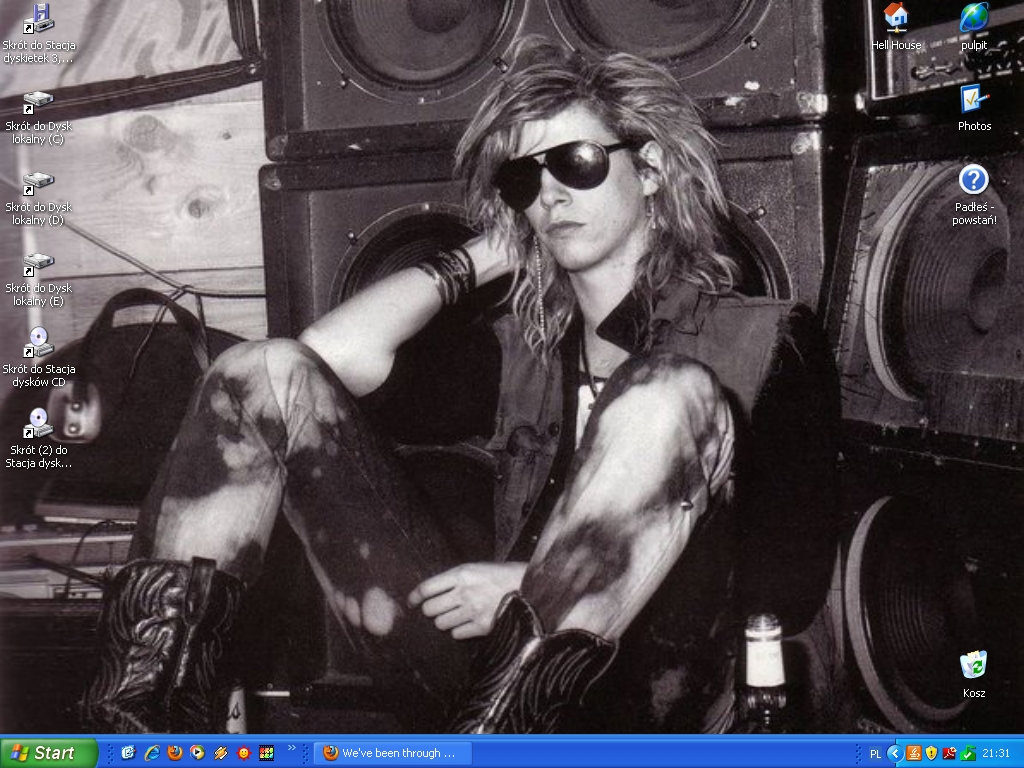Image resolution: width=1024 pixels, height=768 pixels.
Task: Open the Java tray icon
Action: [913, 754]
